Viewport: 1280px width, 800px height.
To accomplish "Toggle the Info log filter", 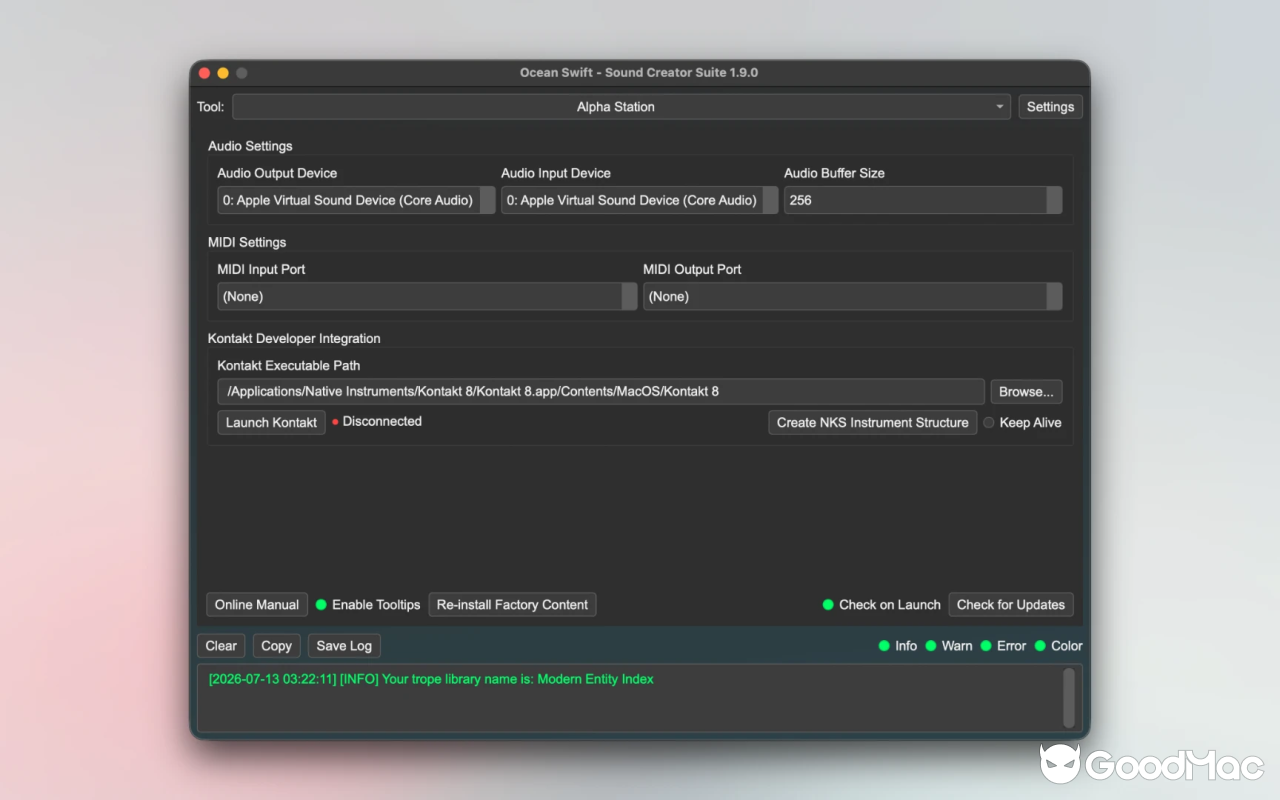I will click(897, 646).
